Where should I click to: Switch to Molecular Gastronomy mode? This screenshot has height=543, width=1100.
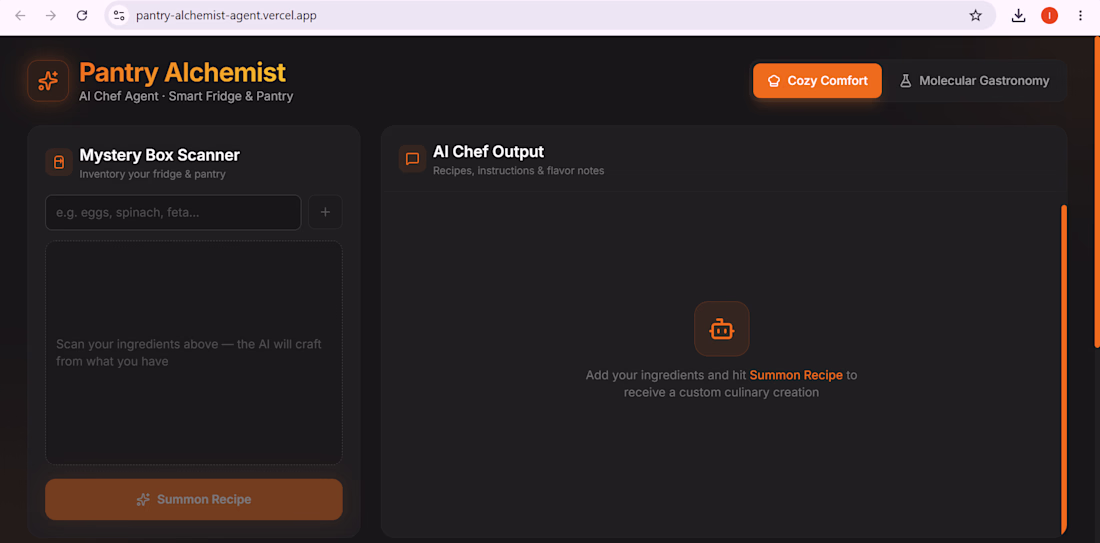pos(974,81)
